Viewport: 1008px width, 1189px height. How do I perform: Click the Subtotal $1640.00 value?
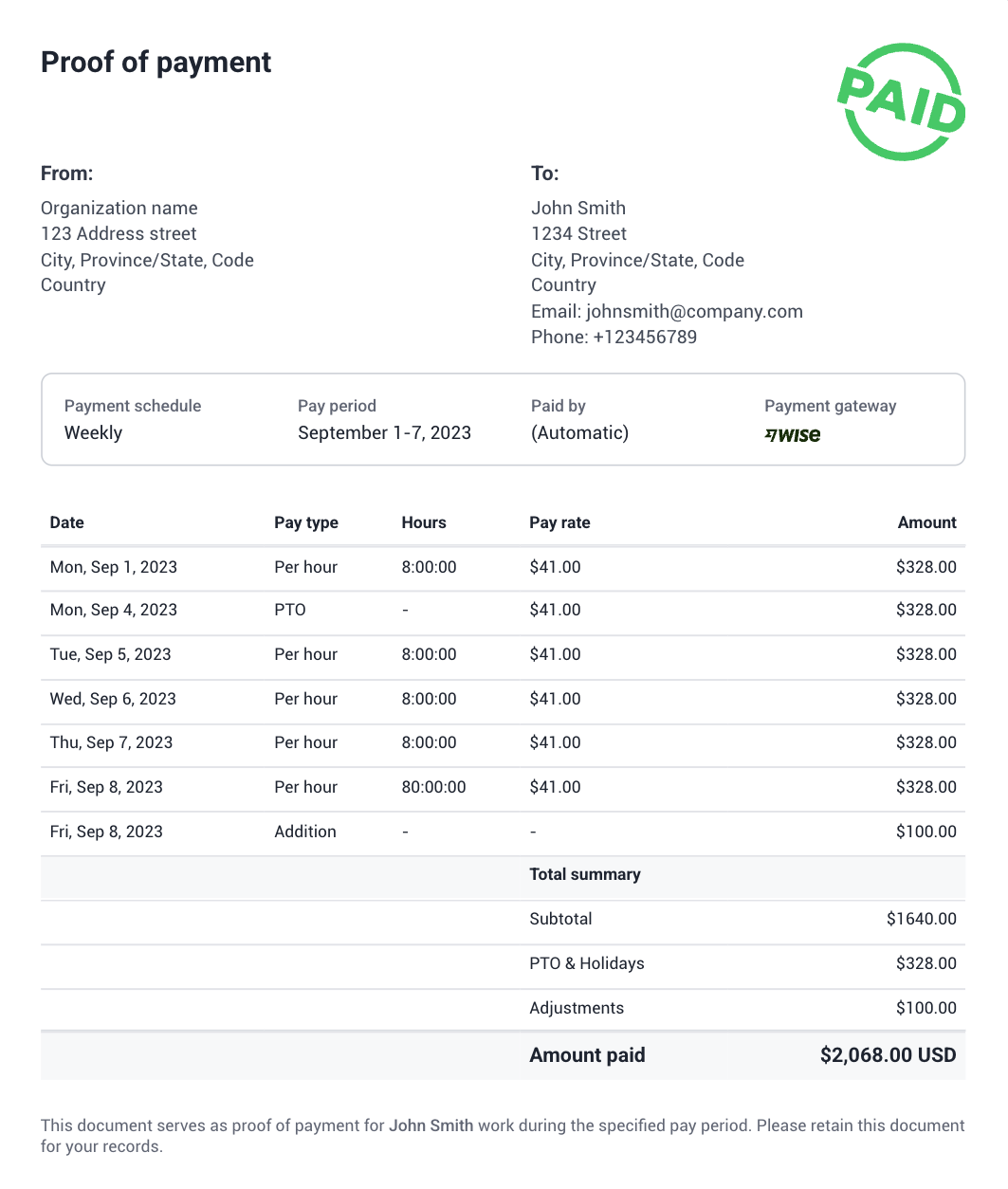pyautogui.click(x=921, y=919)
